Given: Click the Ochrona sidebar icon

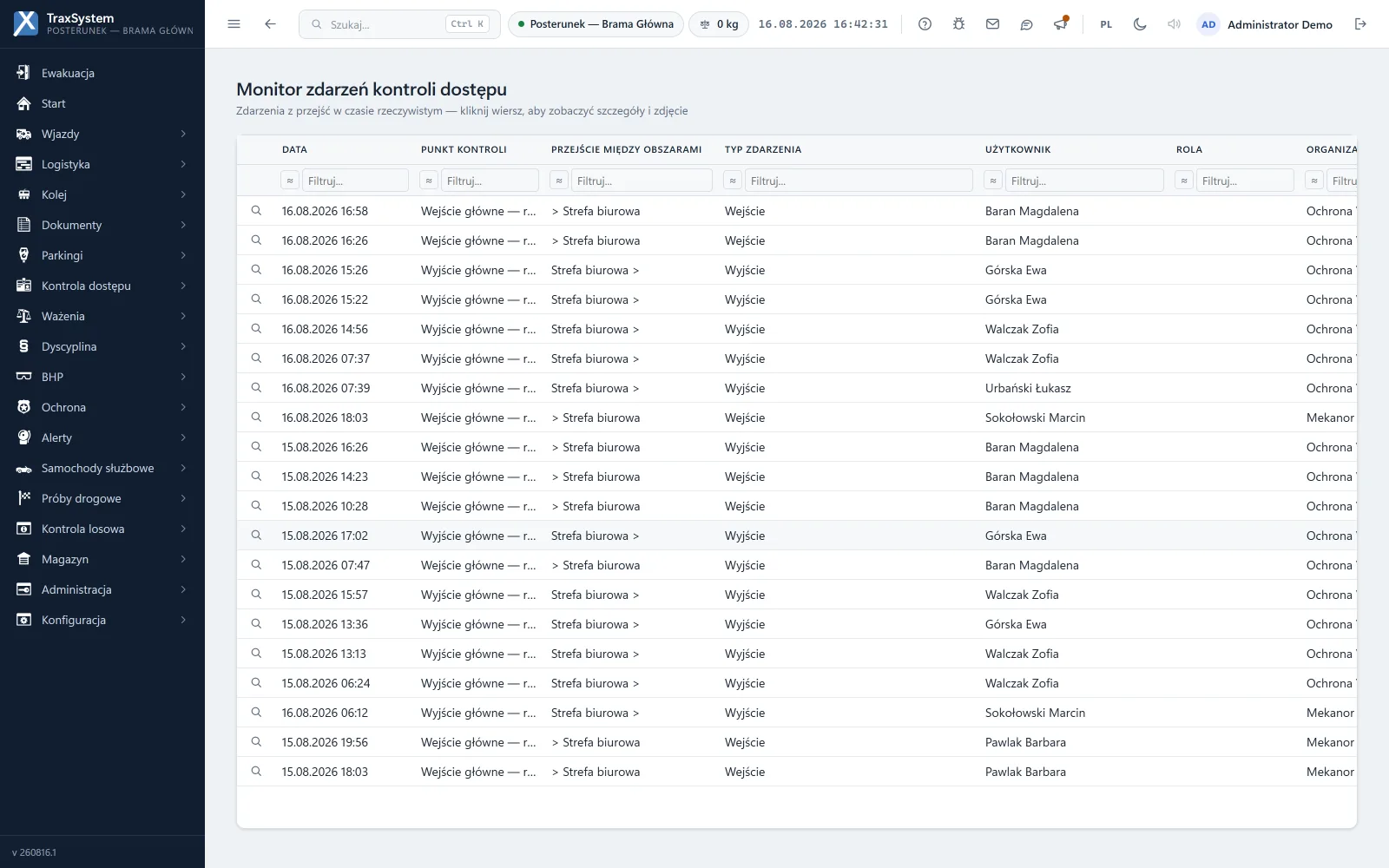Looking at the screenshot, I should 24,407.
